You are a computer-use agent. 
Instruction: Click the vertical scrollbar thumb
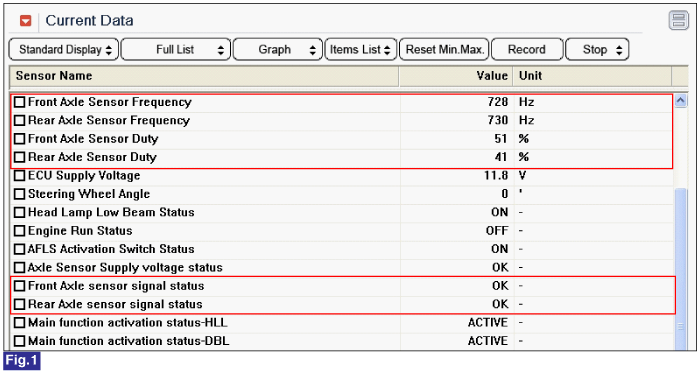pos(680,269)
